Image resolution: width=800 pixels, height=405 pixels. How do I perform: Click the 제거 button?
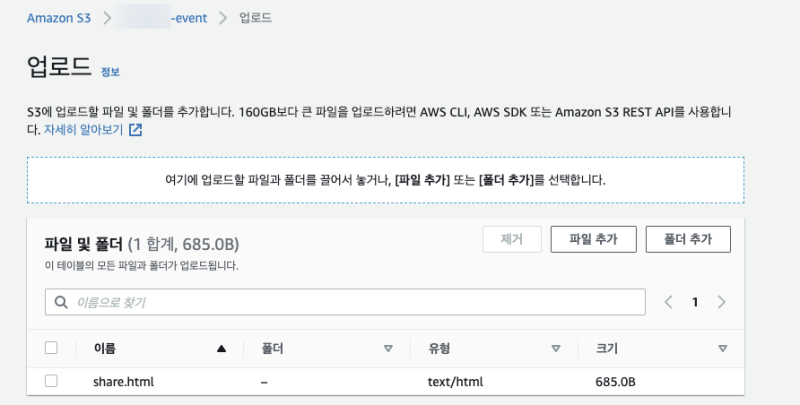click(x=511, y=239)
